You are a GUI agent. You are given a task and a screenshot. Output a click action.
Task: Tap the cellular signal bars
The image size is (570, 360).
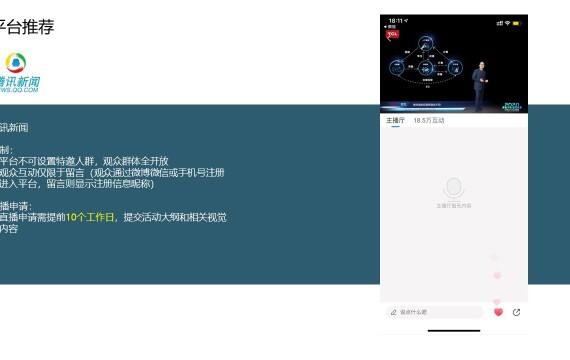click(500, 23)
